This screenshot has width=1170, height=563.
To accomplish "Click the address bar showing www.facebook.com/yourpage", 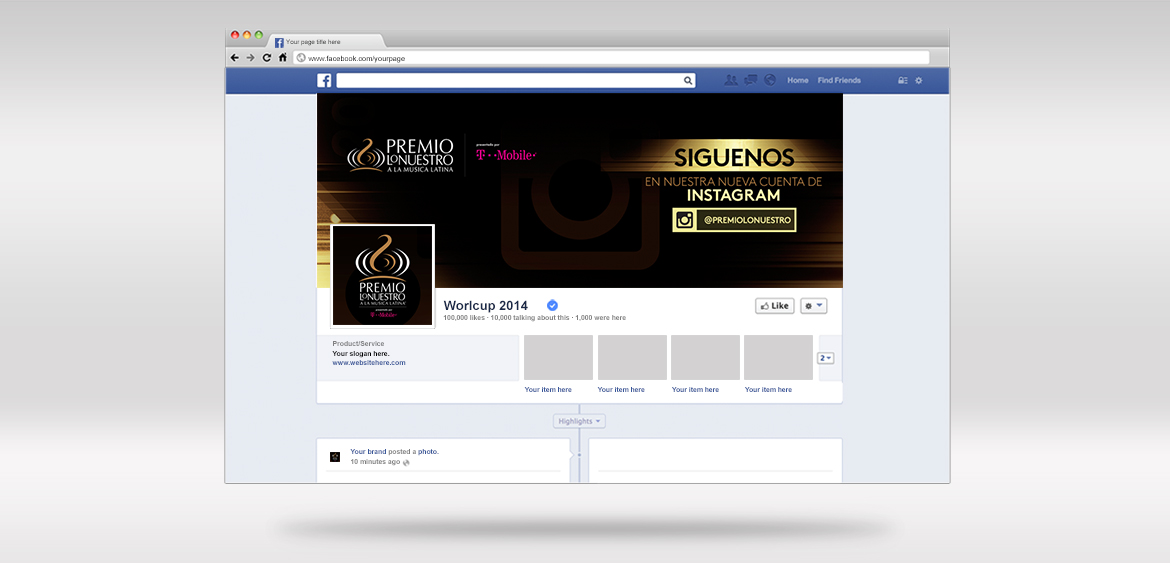I will [612, 57].
